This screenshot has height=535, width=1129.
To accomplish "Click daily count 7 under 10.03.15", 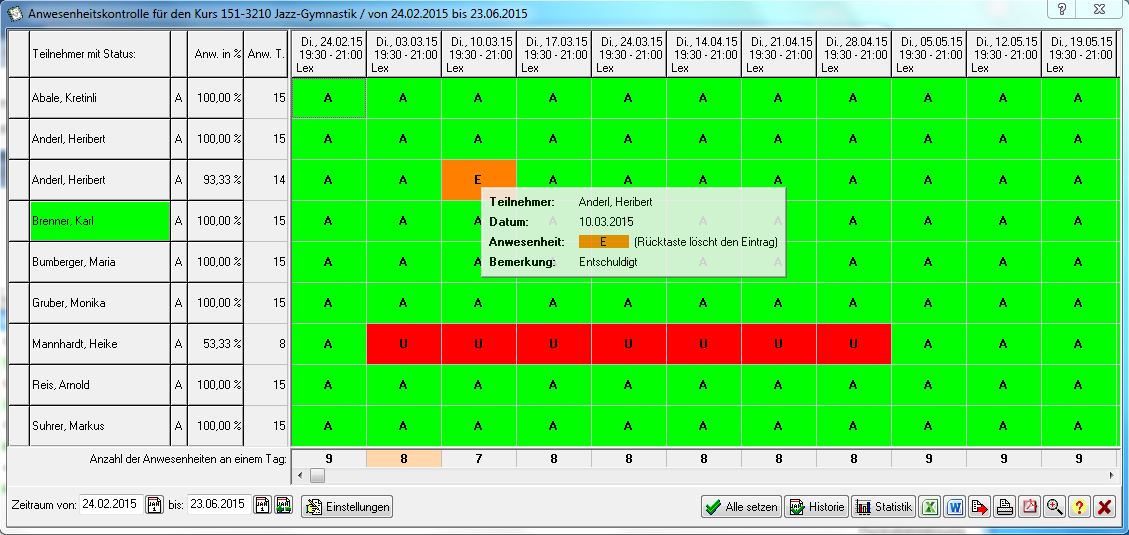I will [478, 458].
